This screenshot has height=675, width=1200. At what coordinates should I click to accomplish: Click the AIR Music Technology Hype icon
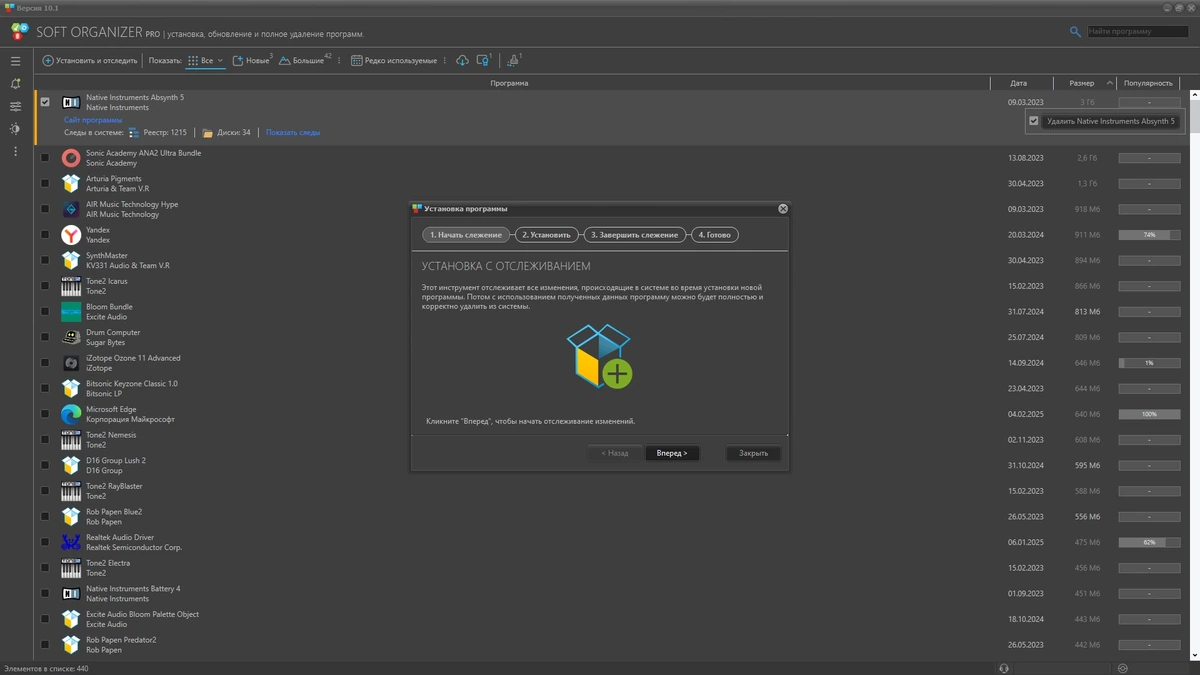pyautogui.click(x=71, y=209)
